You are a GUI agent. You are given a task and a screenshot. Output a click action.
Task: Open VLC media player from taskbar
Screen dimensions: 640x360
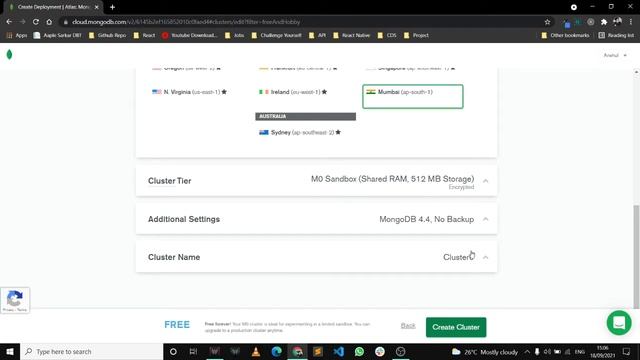(256, 351)
